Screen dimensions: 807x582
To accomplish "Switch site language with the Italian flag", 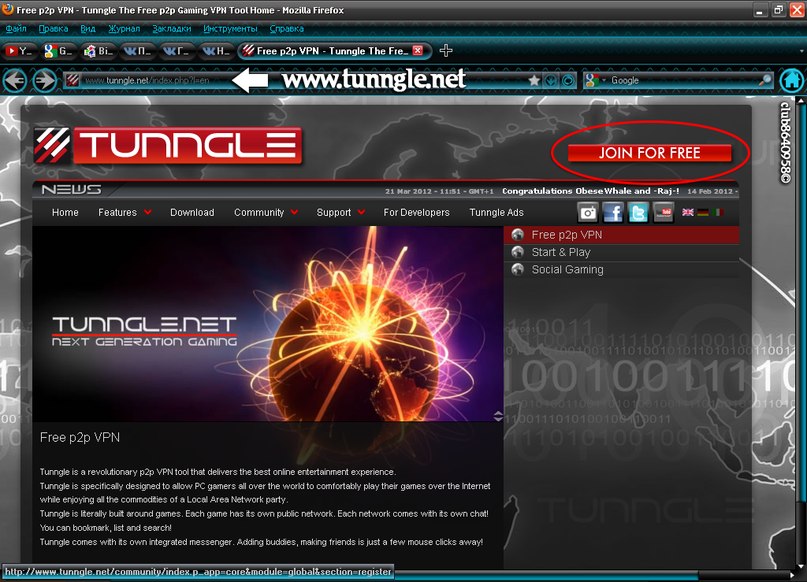I will [718, 212].
